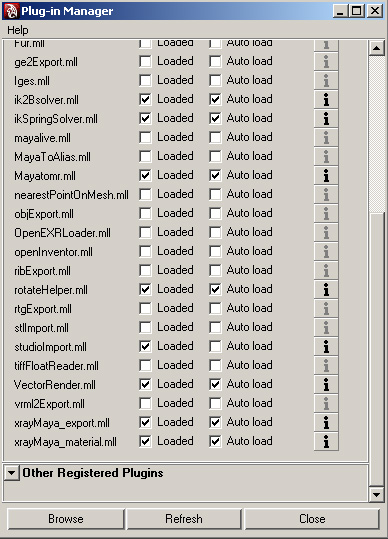The width and height of the screenshot is (388, 539).
Task: Open xrayMaya_export.mll info button
Action: pyautogui.click(x=326, y=423)
